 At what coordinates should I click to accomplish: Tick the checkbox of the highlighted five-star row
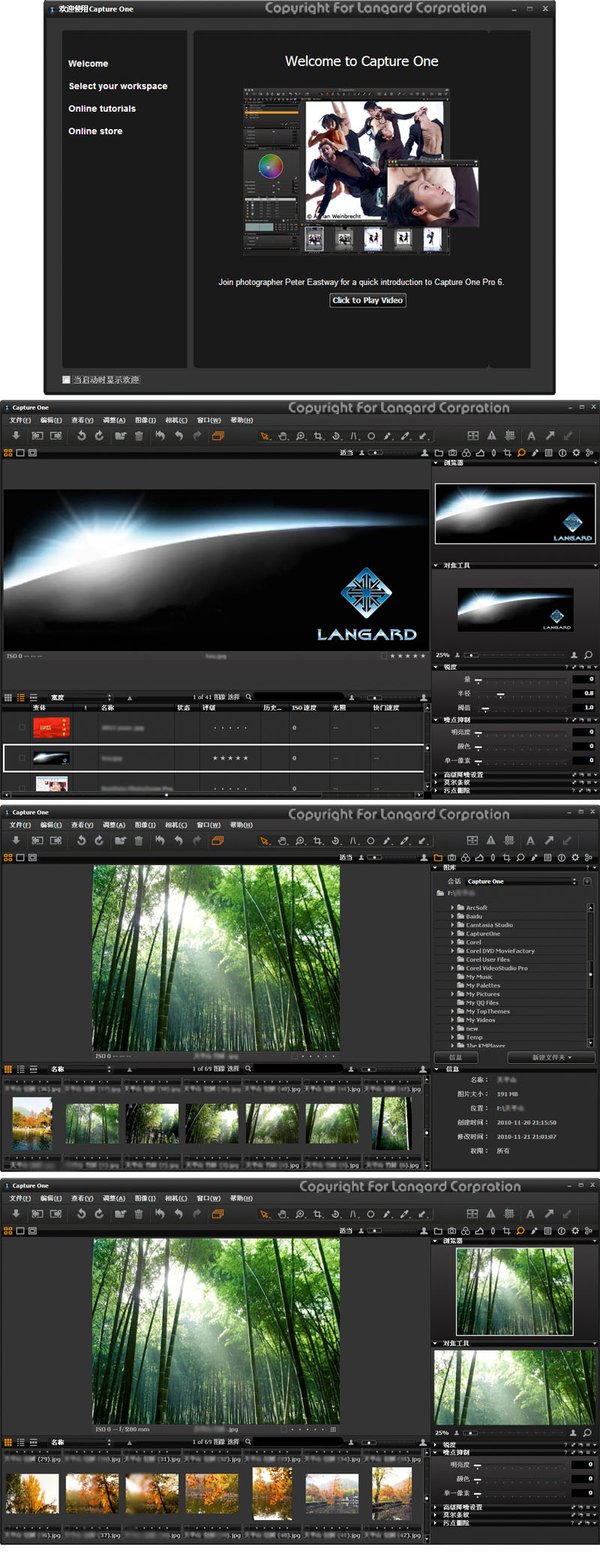click(22, 759)
